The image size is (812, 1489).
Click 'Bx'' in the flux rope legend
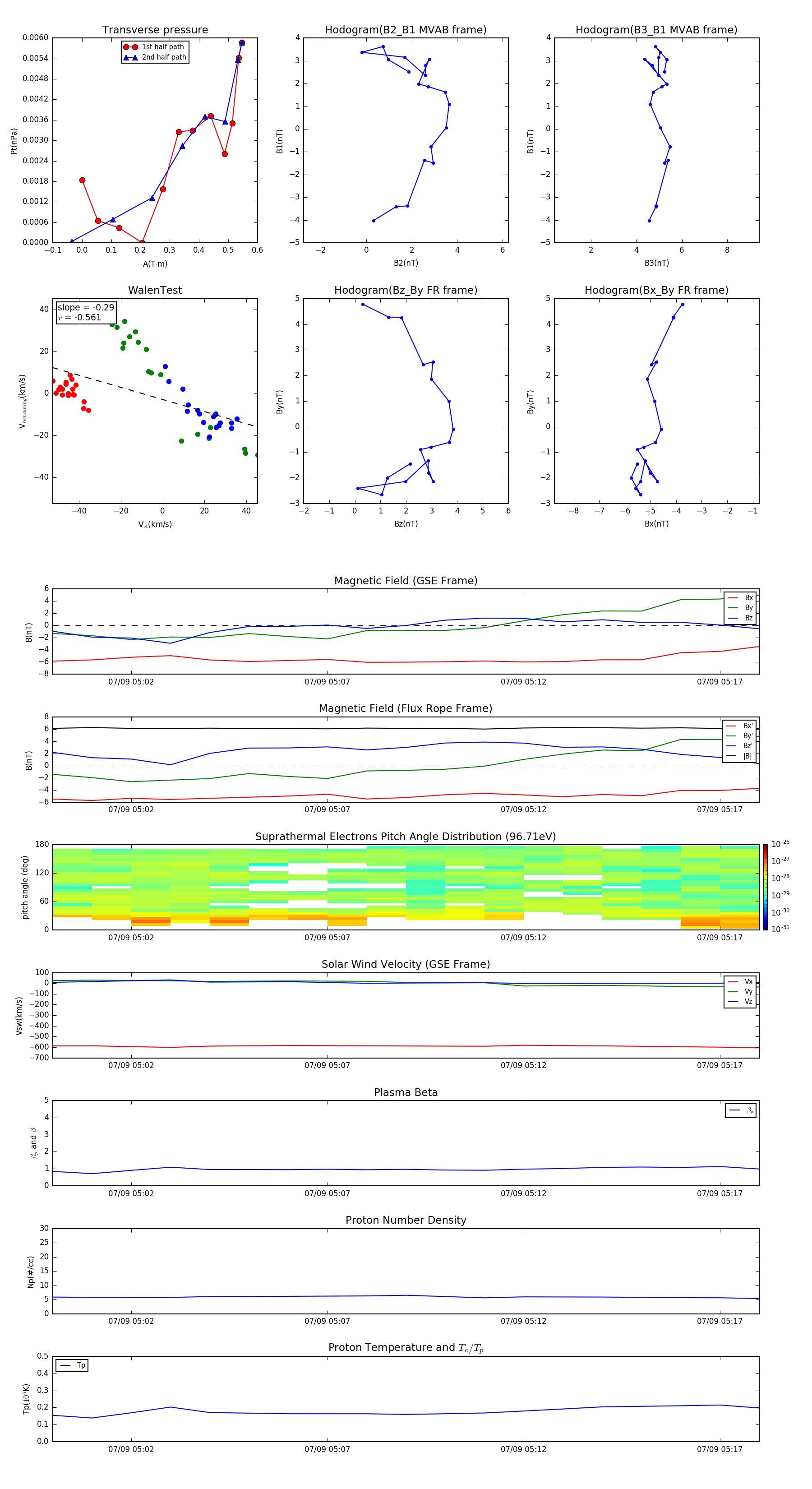coord(740,726)
